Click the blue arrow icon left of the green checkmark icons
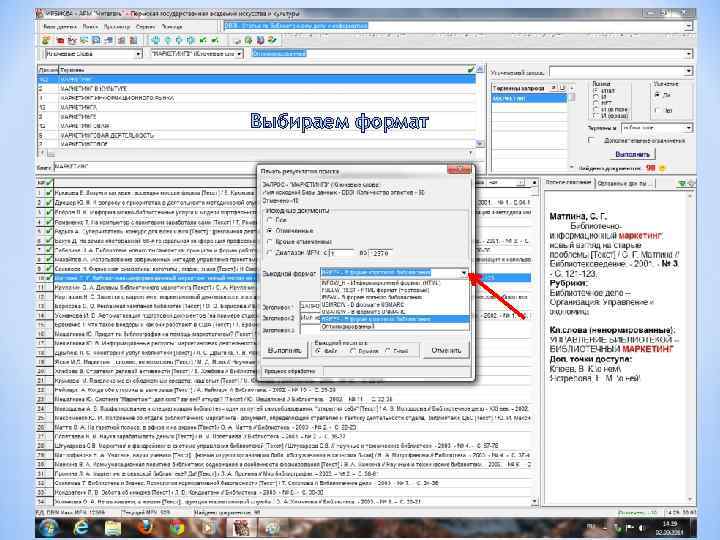720x540 pixels. [191, 40]
